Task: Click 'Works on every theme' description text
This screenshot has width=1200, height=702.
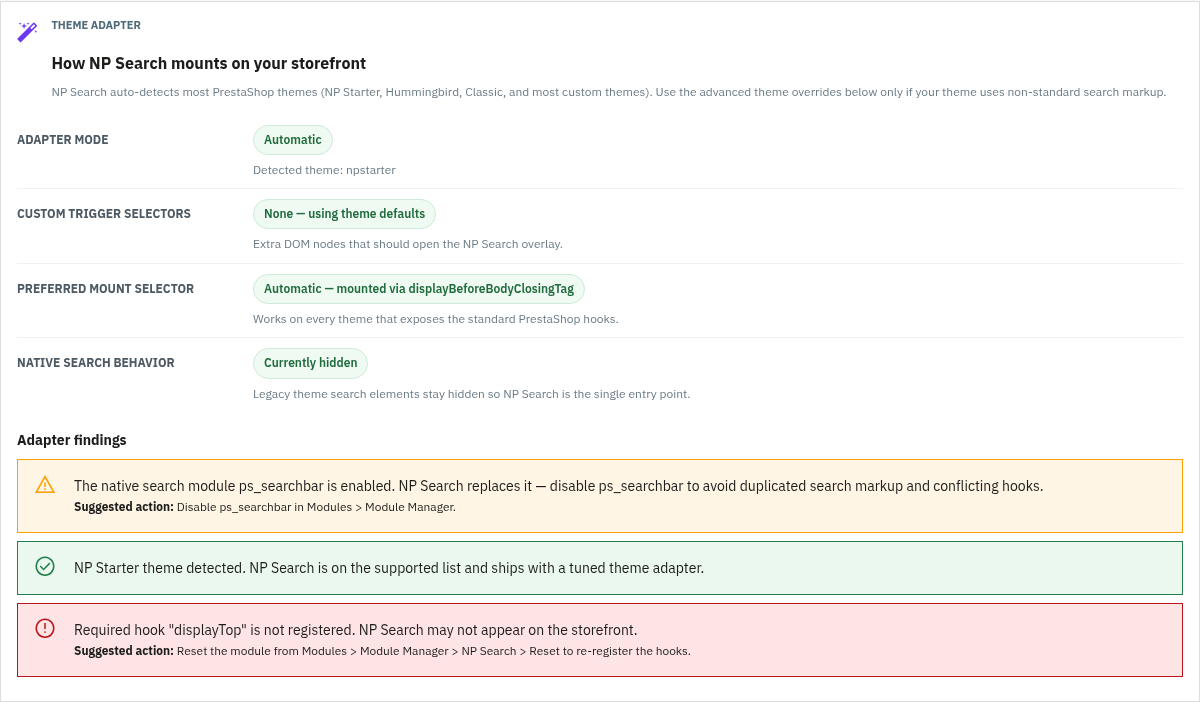Action: pyautogui.click(x=436, y=319)
